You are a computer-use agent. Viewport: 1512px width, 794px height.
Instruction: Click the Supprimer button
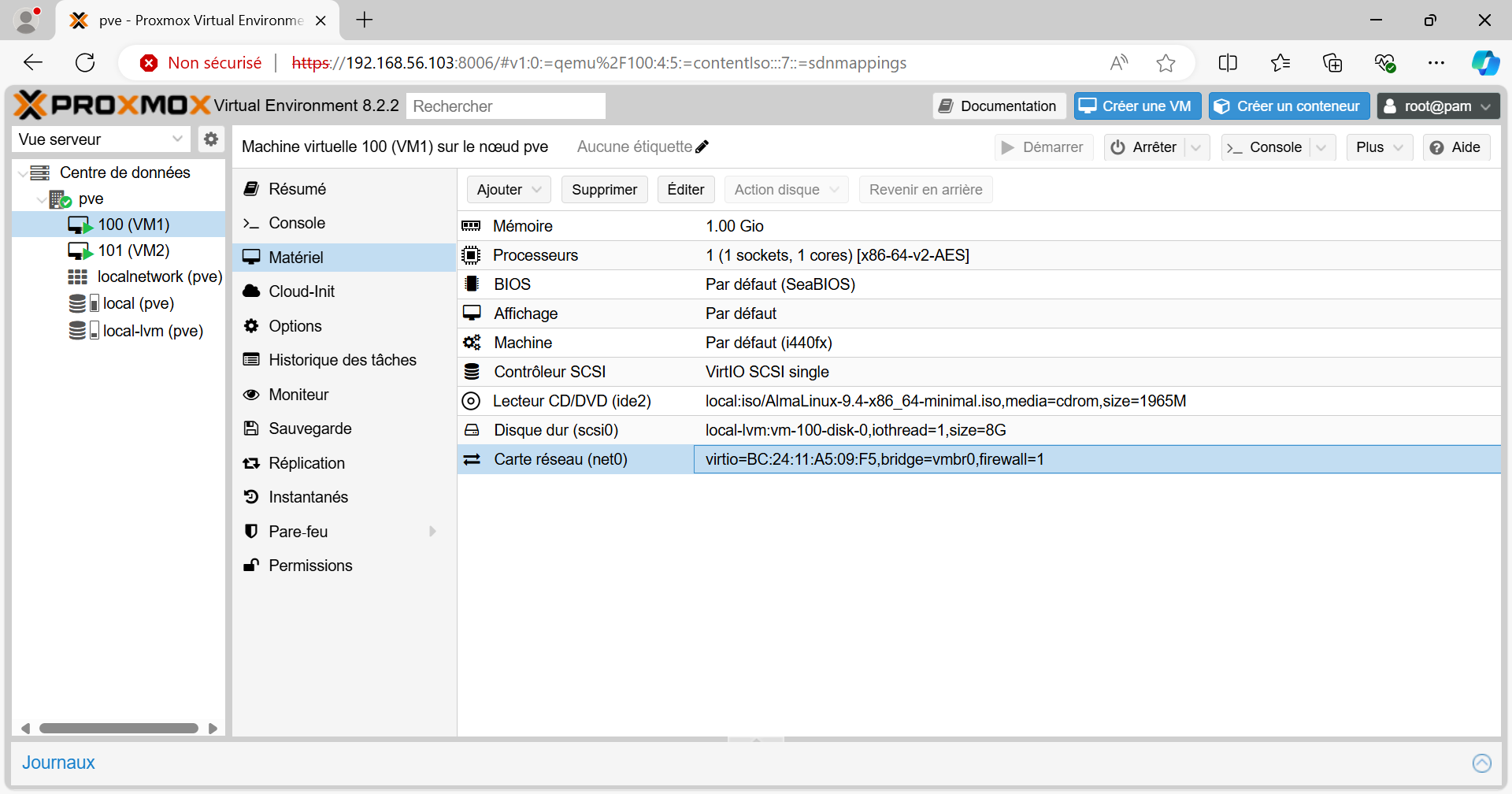pos(604,190)
